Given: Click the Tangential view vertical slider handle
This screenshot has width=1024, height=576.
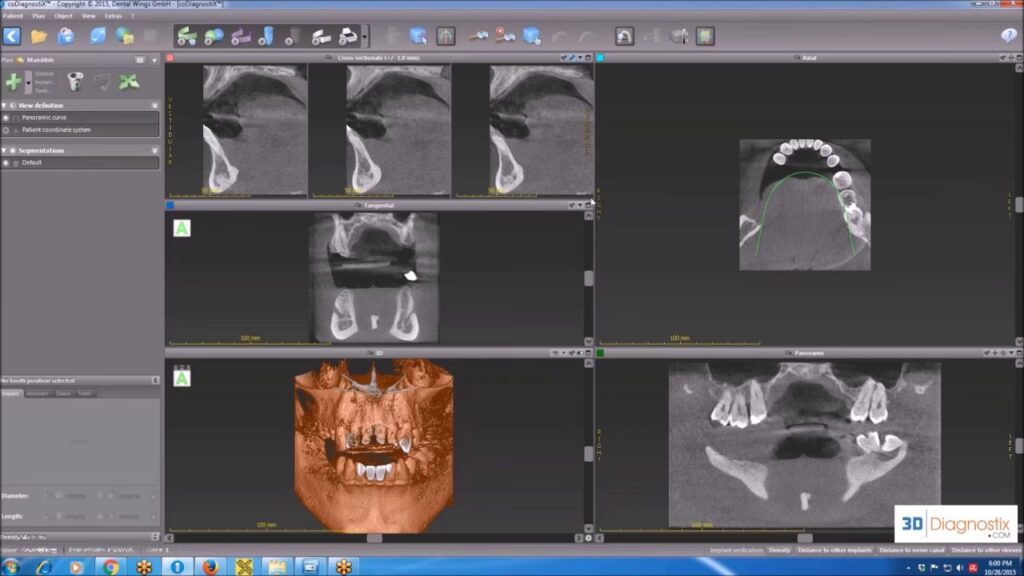Looking at the screenshot, I should coord(589,278).
